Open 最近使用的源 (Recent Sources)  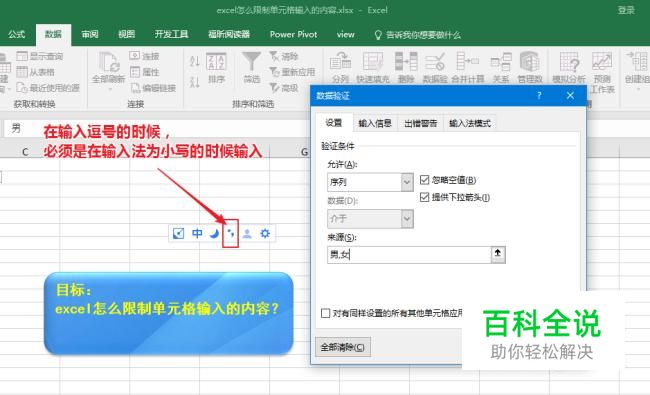point(48,87)
